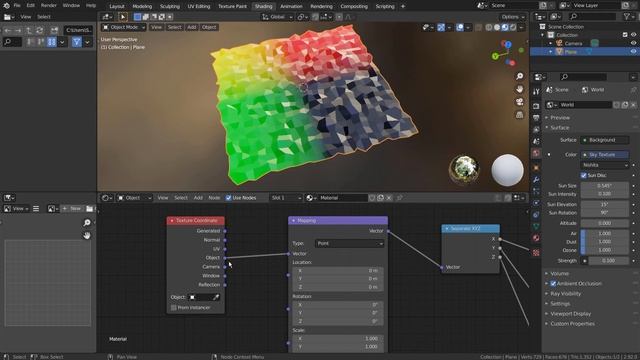Click file browser thumbnail display mode icon
The width and height of the screenshot is (640, 360).
point(51,42)
